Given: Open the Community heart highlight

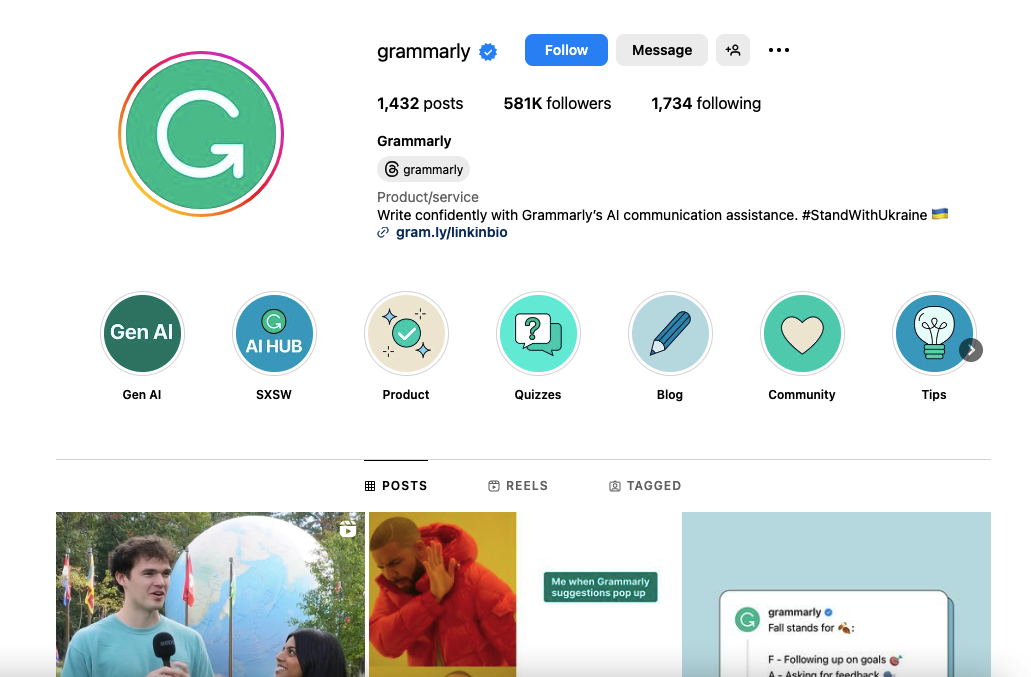Looking at the screenshot, I should 802,333.
